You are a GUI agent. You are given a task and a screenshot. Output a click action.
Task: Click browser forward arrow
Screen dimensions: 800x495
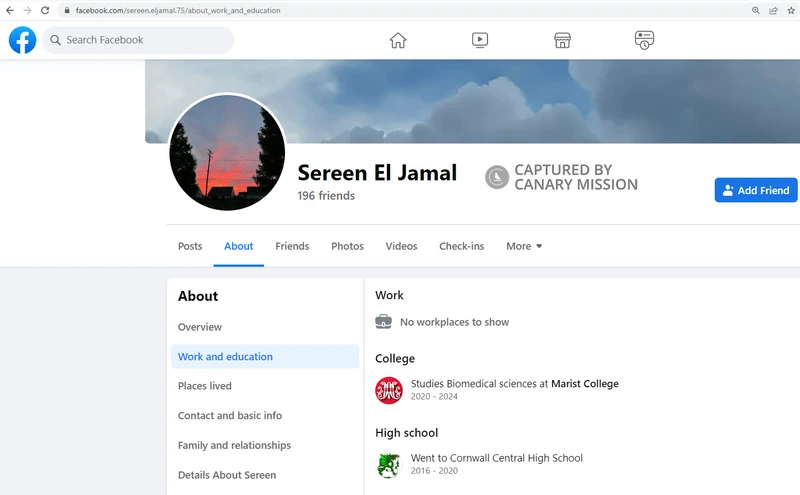pos(27,10)
